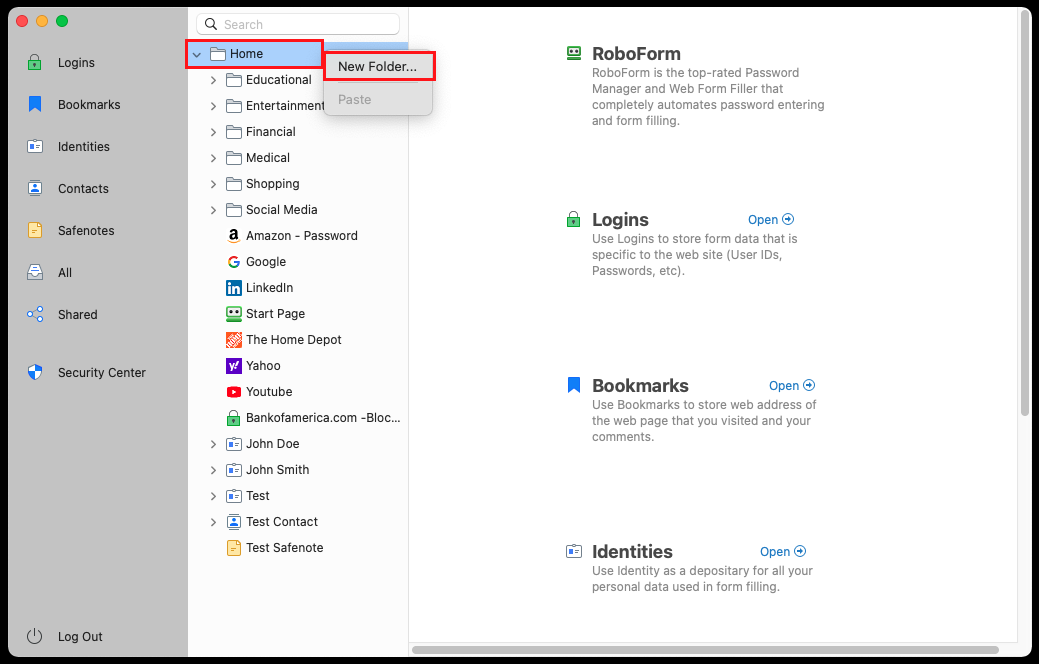Click the contact icon next to Test Contact
The image size is (1039, 664).
point(233,522)
